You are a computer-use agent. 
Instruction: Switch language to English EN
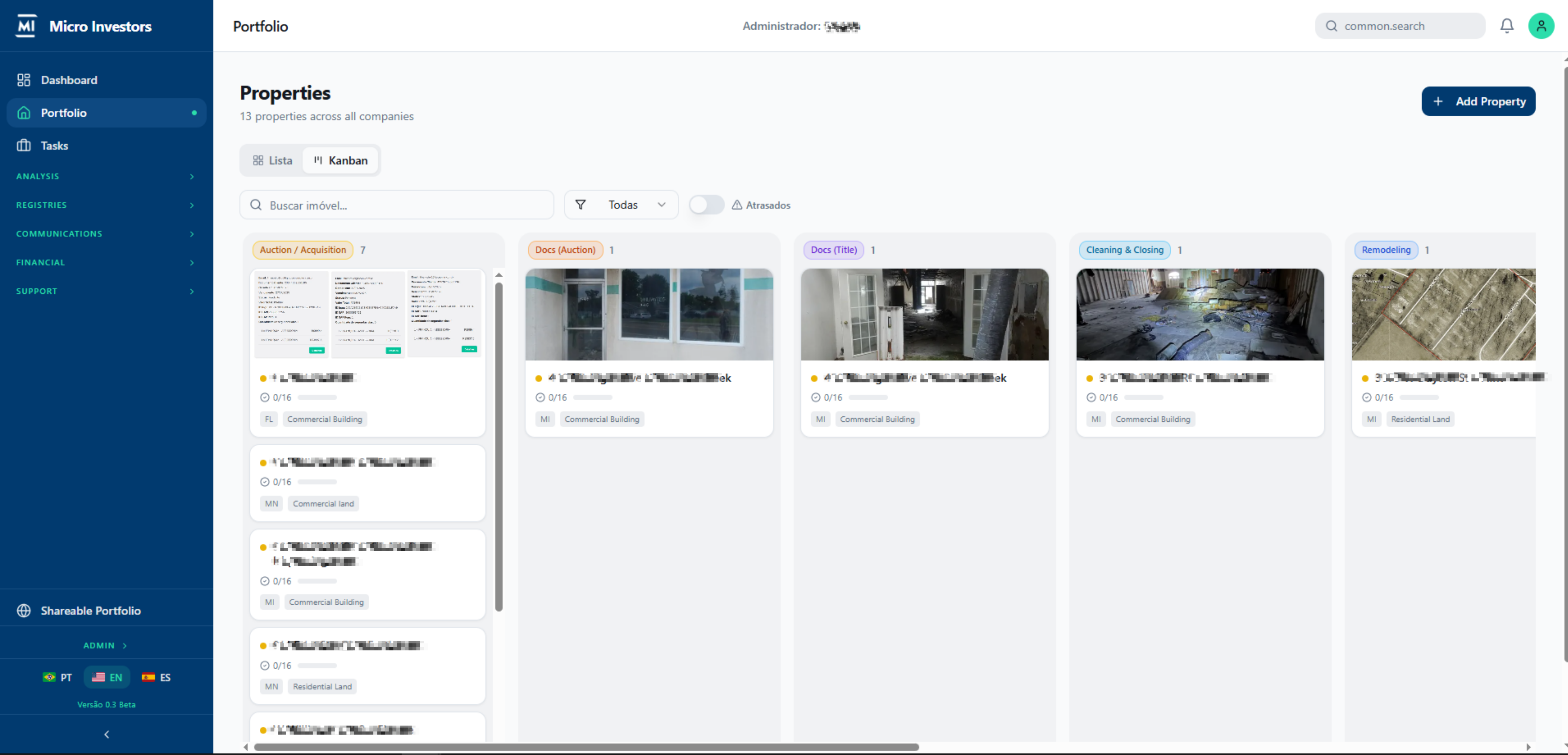click(x=107, y=677)
